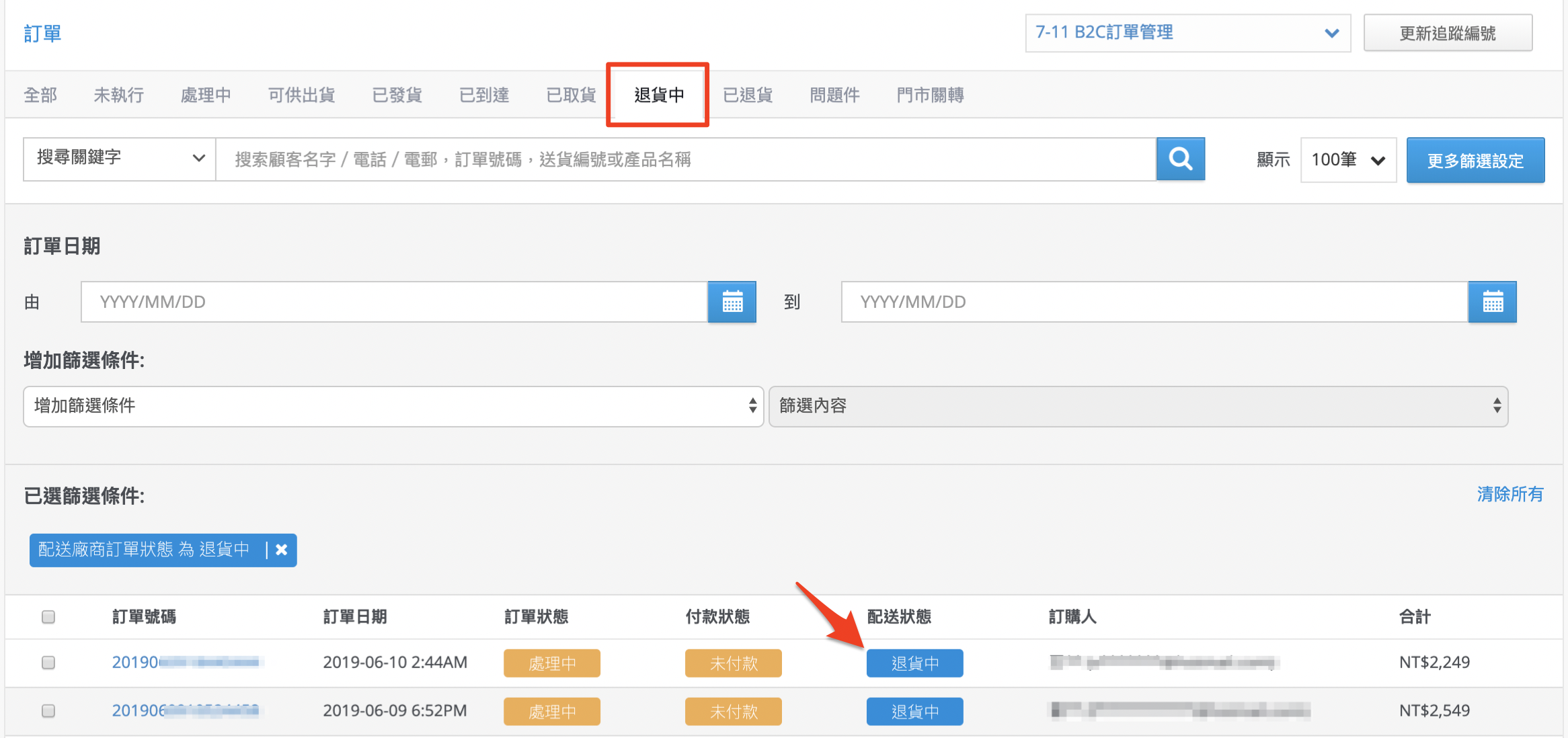1568x738 pixels.
Task: Tick the select-all checkbox in the table header
Action: (x=48, y=616)
